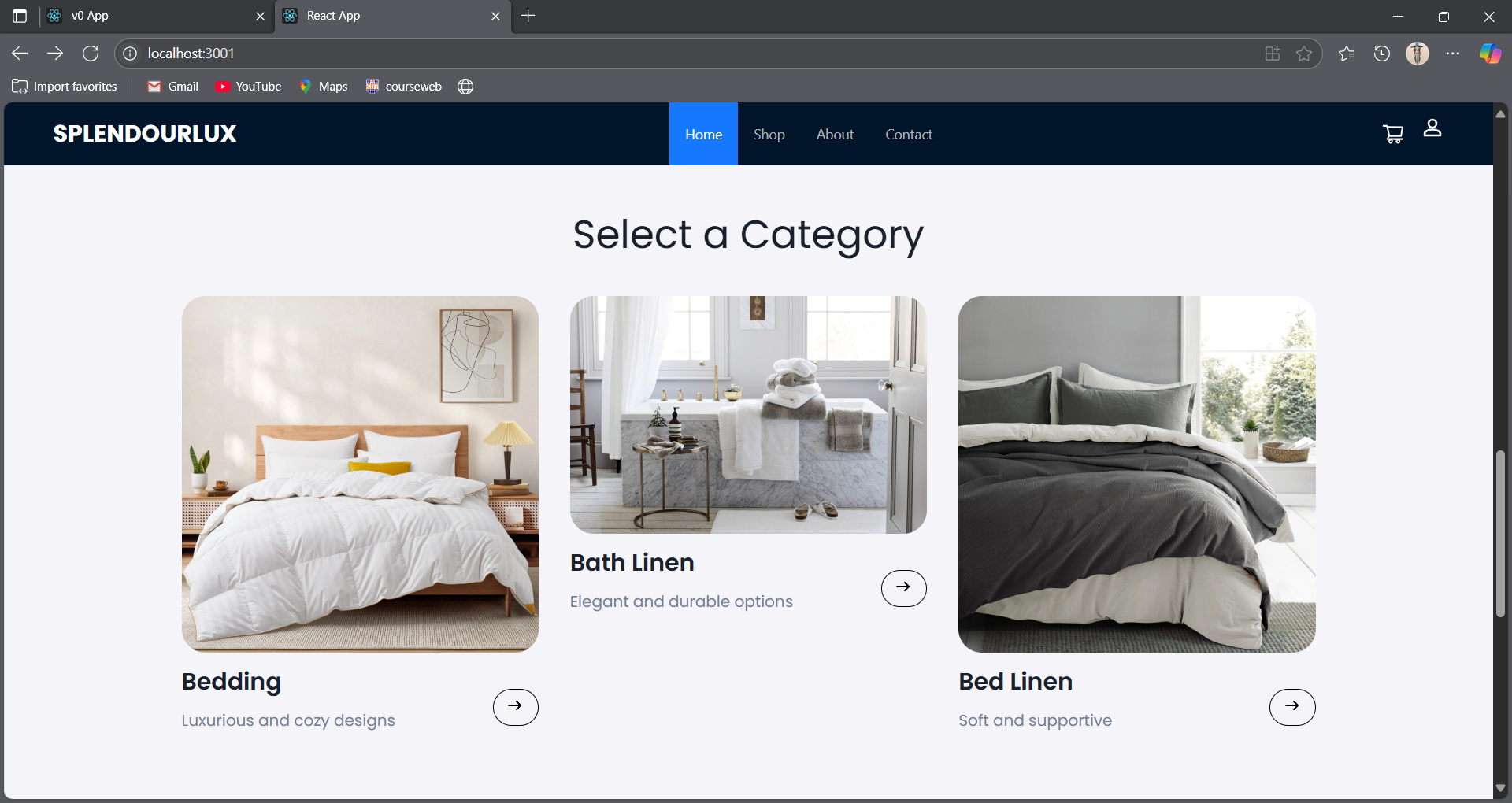Image resolution: width=1512 pixels, height=803 pixels.
Task: Open the tab actions menu button
Action: (20, 16)
